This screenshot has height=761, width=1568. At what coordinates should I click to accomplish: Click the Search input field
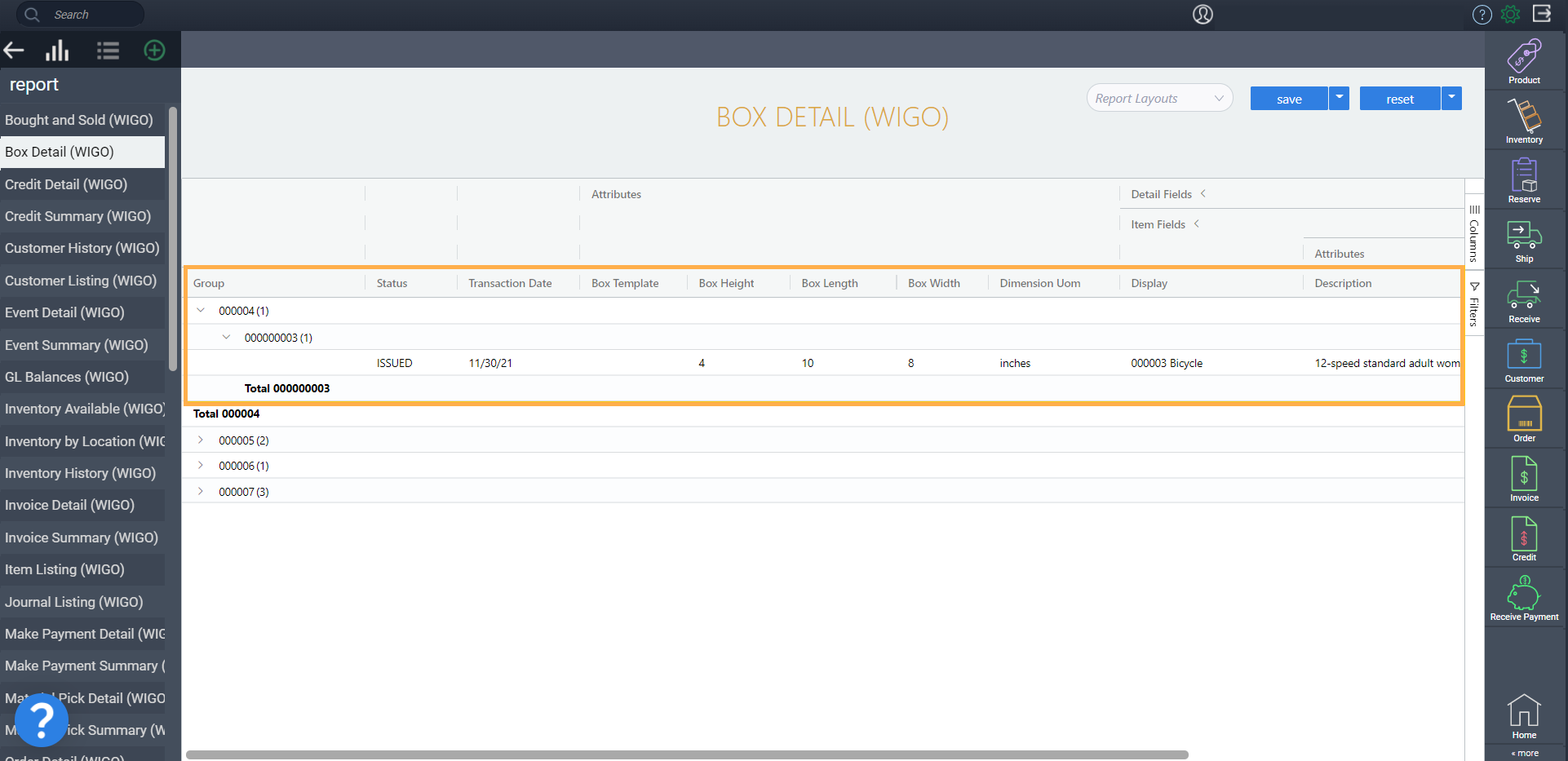80,14
